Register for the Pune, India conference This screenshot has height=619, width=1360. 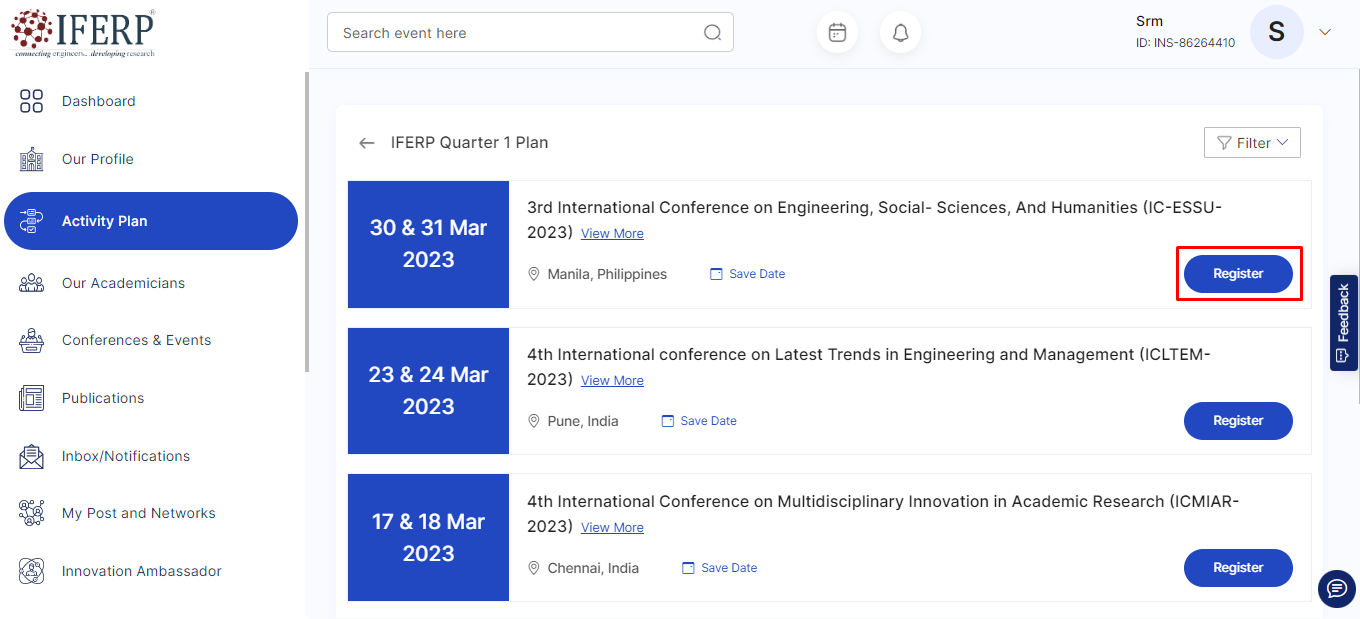coord(1238,421)
